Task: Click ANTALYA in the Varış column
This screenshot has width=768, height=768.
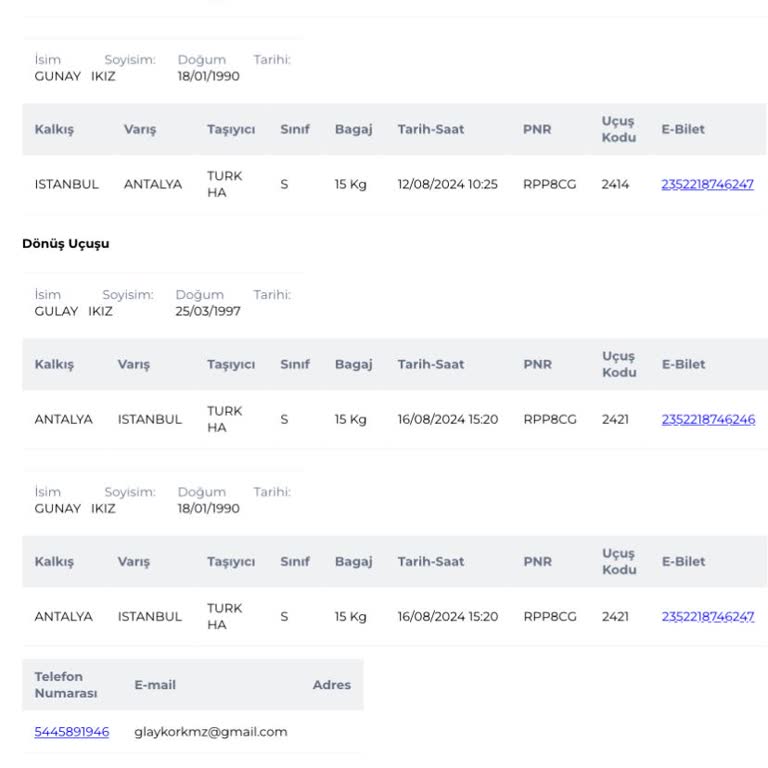Action: click(153, 184)
